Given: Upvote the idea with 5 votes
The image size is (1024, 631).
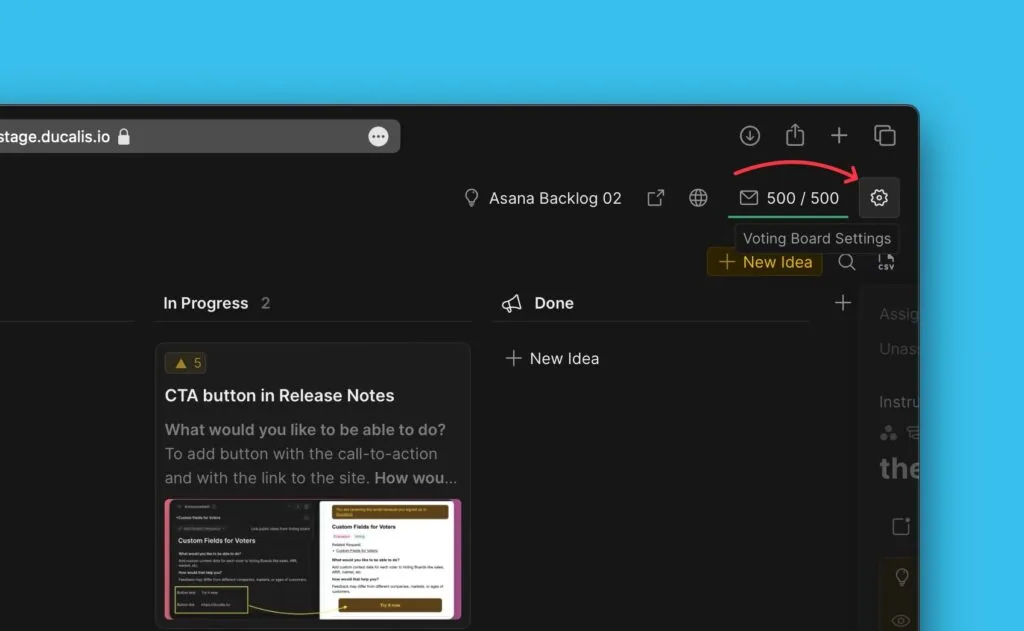Looking at the screenshot, I should [x=186, y=363].
